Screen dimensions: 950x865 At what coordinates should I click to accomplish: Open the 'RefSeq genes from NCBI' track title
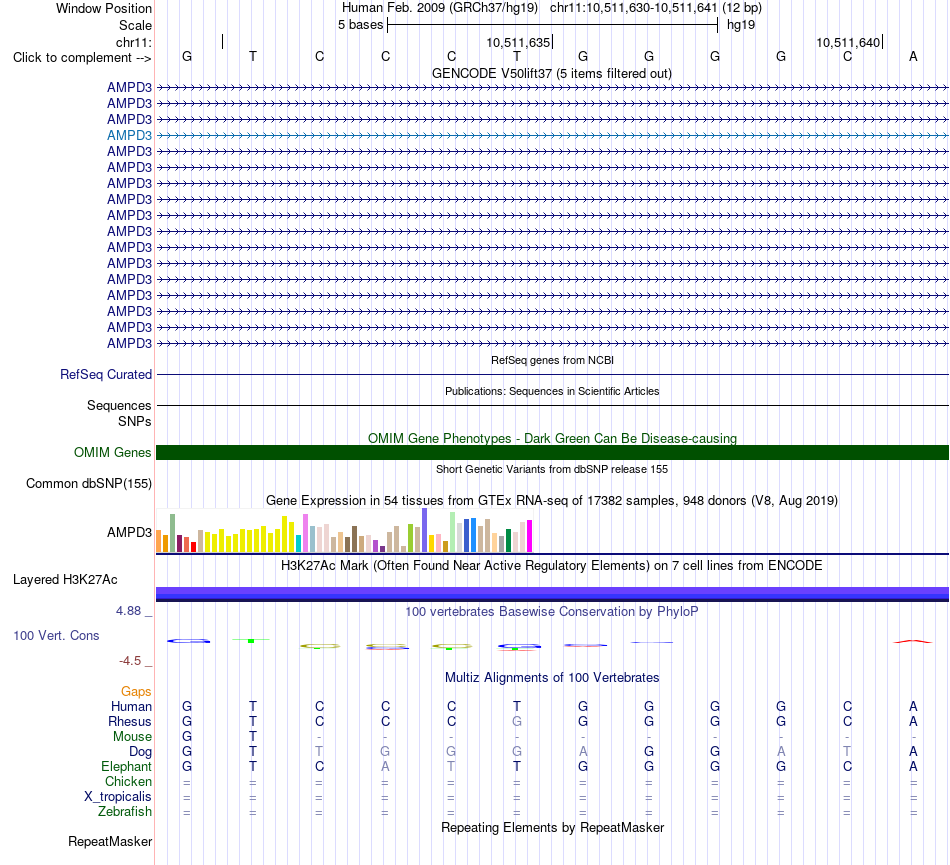pos(552,360)
